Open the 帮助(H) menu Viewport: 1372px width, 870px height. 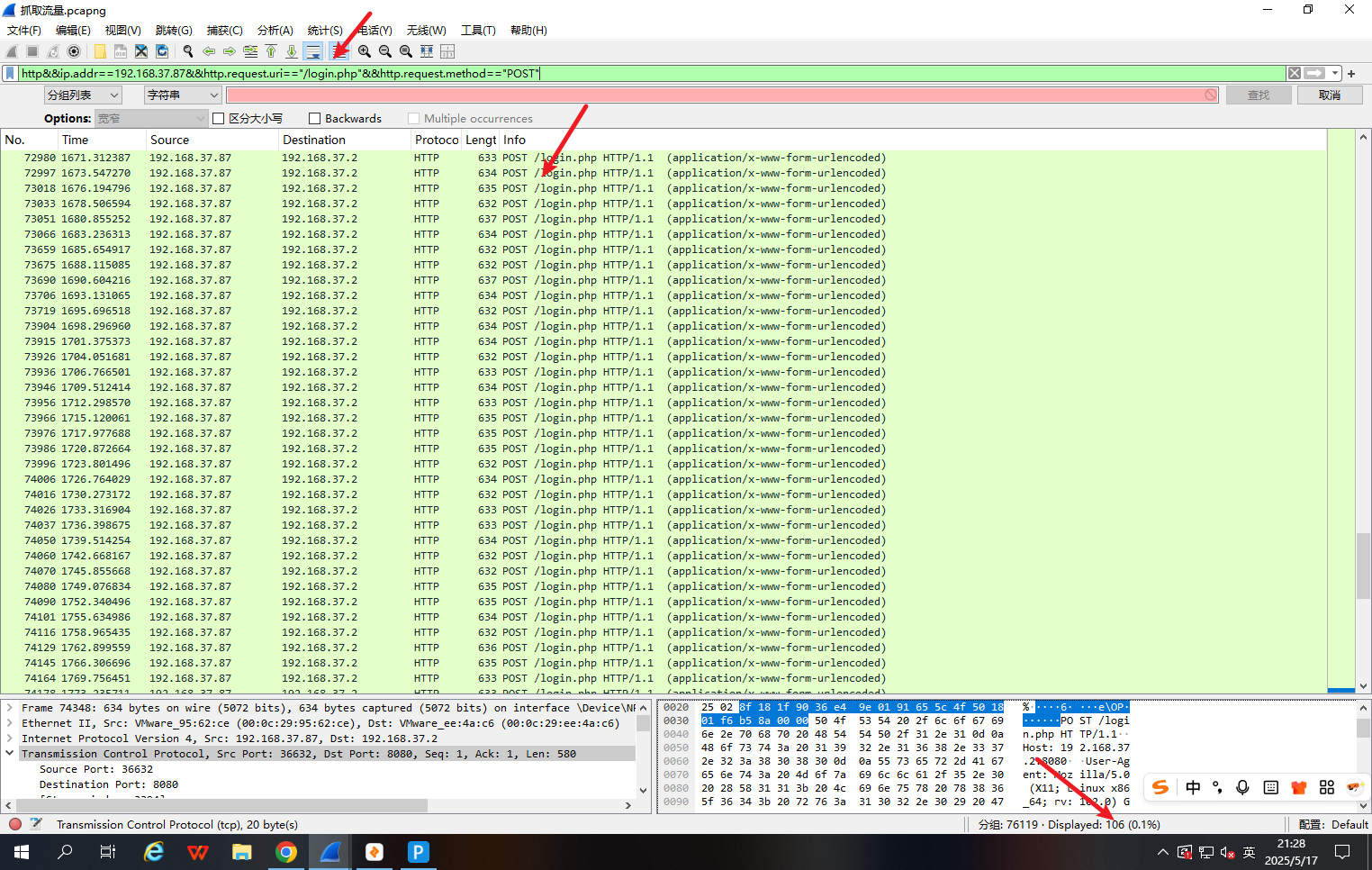tap(528, 30)
